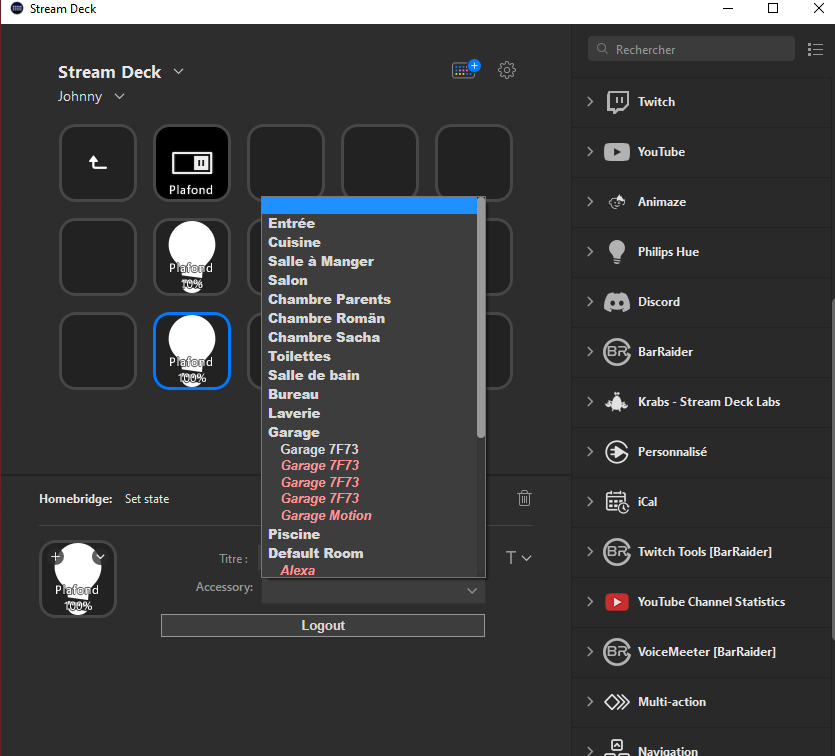Open the Johnny profile dropdown

point(119,96)
